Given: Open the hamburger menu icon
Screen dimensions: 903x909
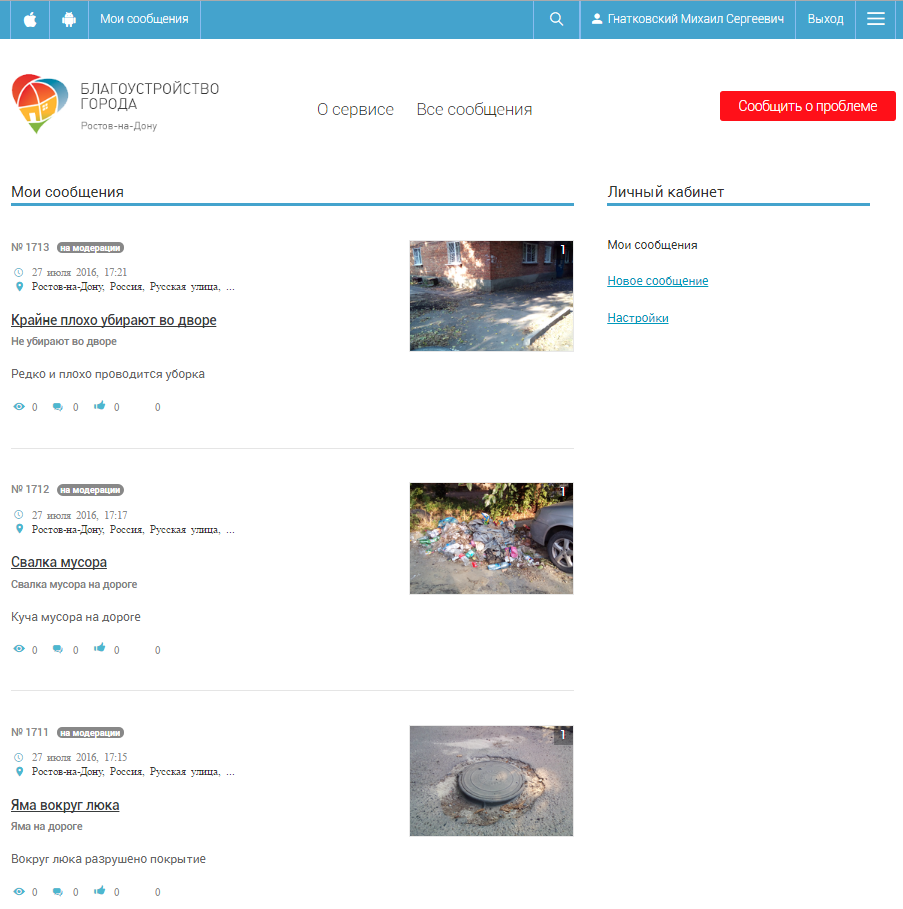Looking at the screenshot, I should tap(875, 19).
